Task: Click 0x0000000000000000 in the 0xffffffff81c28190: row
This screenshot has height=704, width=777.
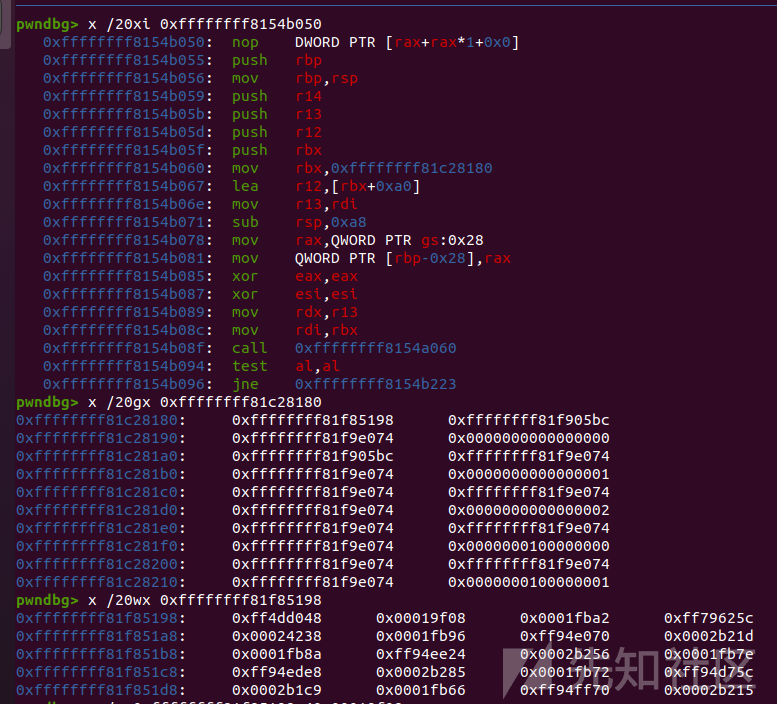Action: (x=529, y=438)
